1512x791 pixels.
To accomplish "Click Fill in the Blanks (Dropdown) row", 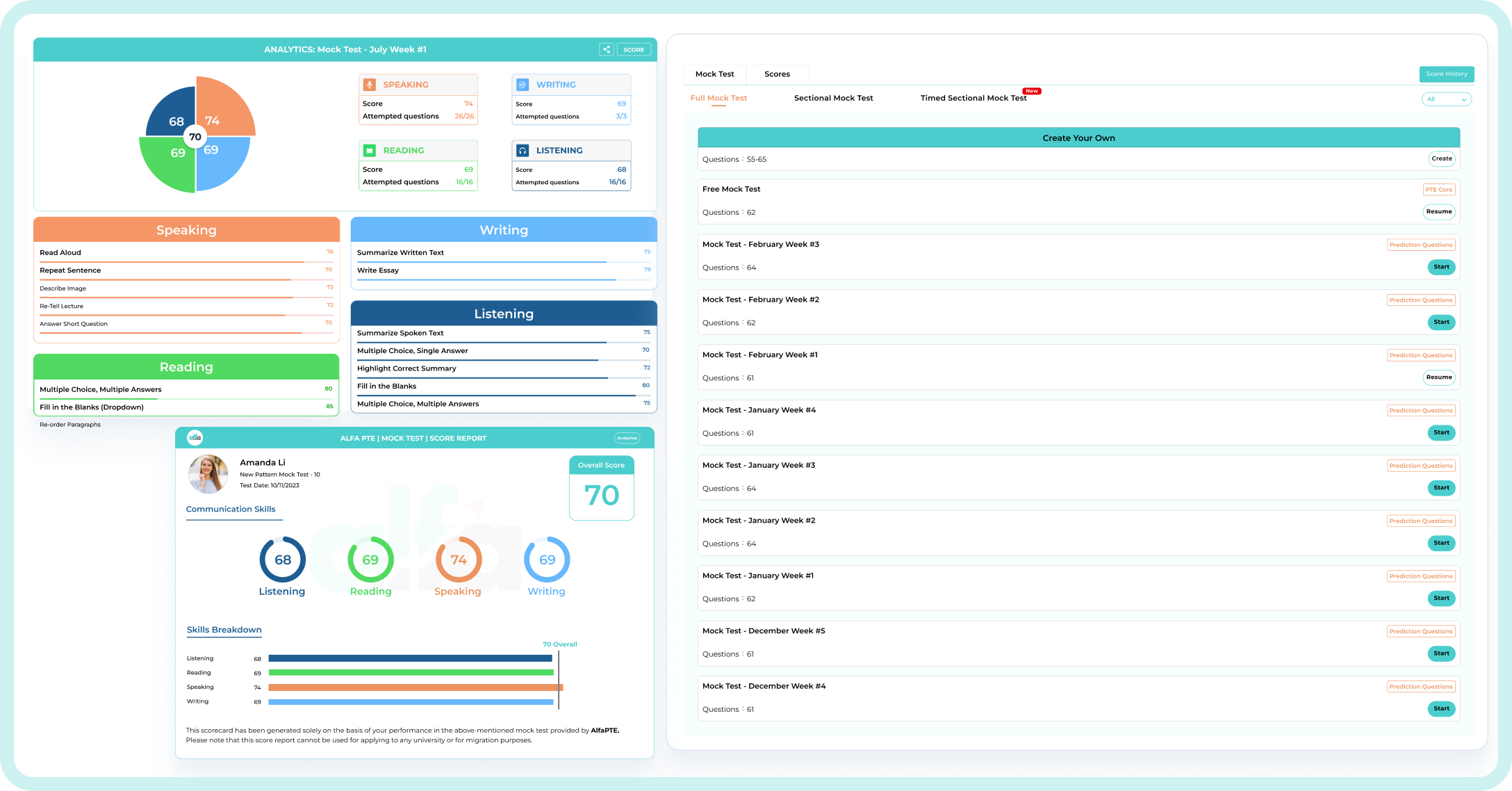I will coord(186,407).
